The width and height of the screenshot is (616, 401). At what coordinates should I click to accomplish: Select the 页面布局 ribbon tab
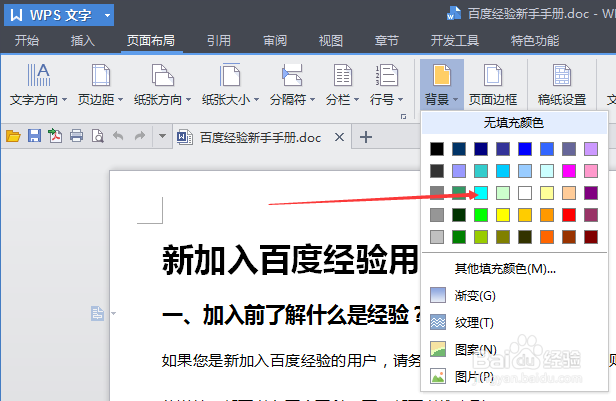(150, 40)
